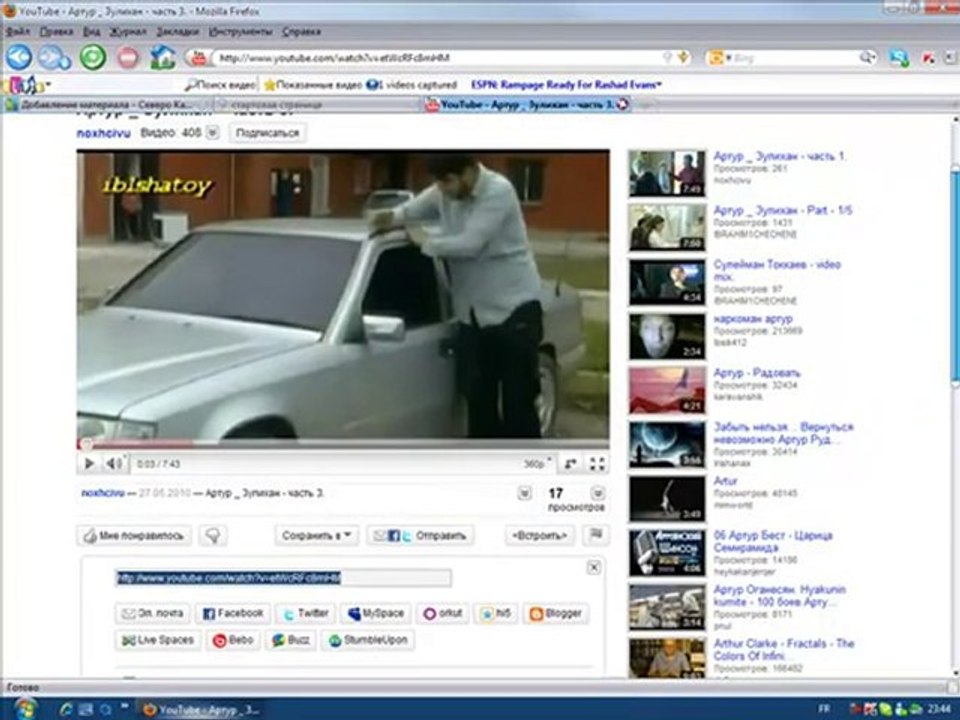The image size is (960, 720).
Task: Mute the video with the speaker icon
Action: [113, 463]
